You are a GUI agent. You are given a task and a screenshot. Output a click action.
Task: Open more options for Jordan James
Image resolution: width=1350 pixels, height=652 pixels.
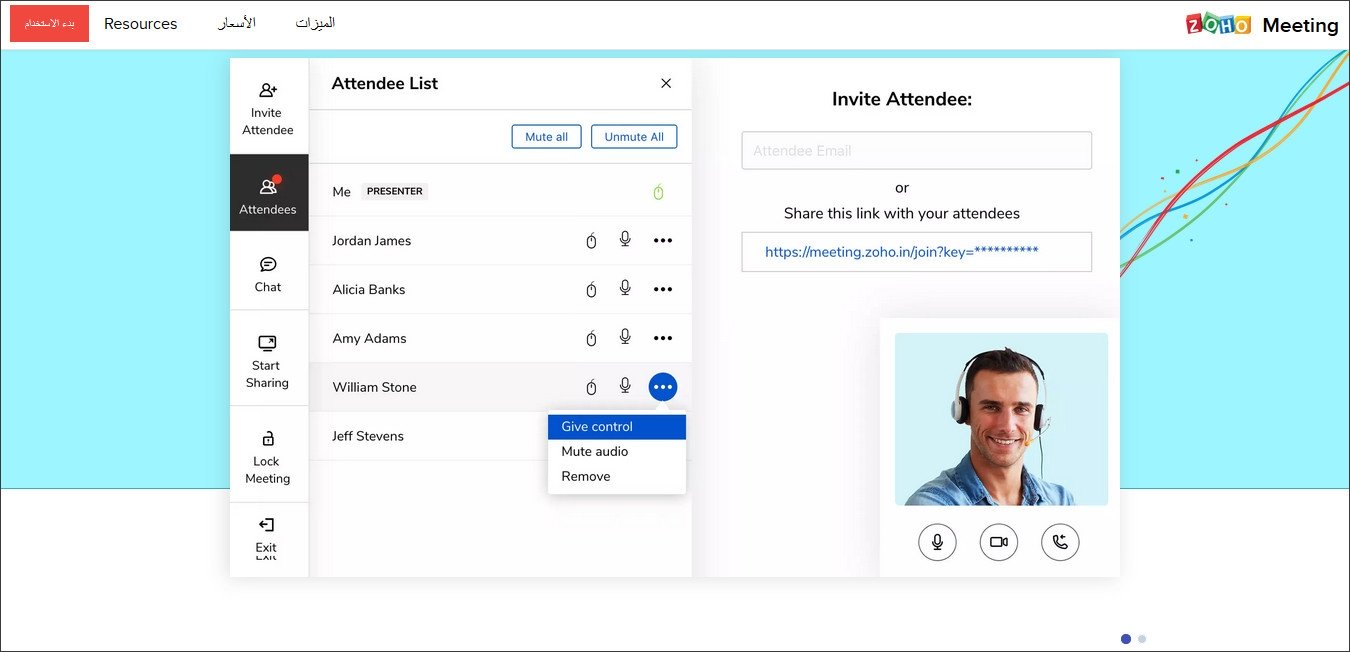pyautogui.click(x=662, y=240)
